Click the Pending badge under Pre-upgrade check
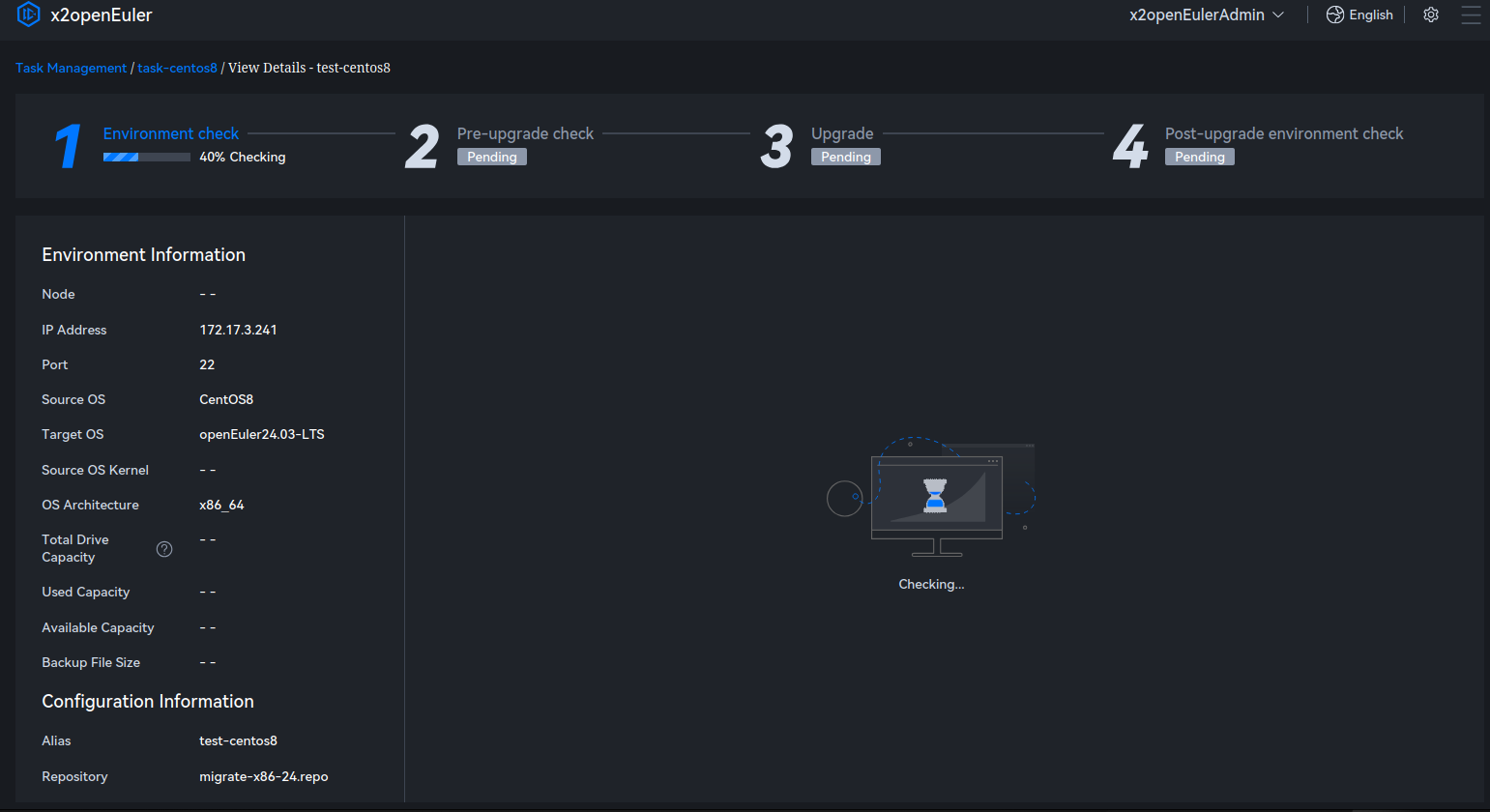 (x=491, y=157)
